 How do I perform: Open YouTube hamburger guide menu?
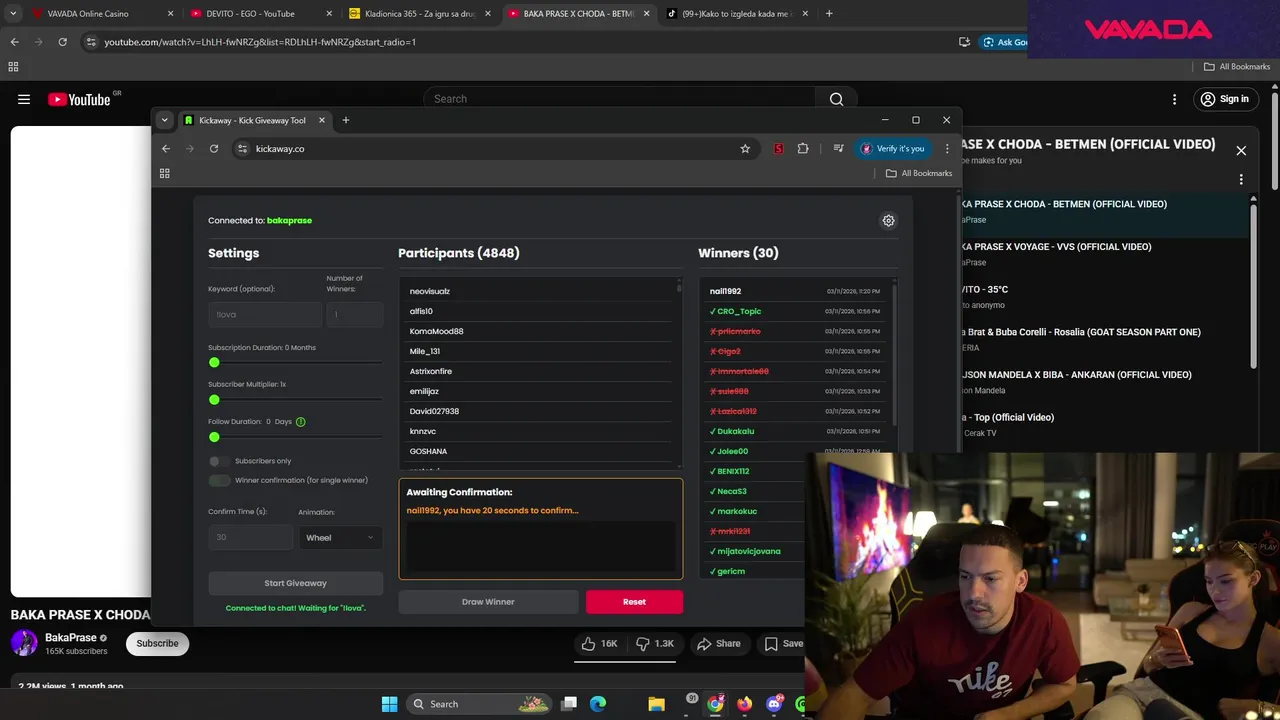(24, 99)
